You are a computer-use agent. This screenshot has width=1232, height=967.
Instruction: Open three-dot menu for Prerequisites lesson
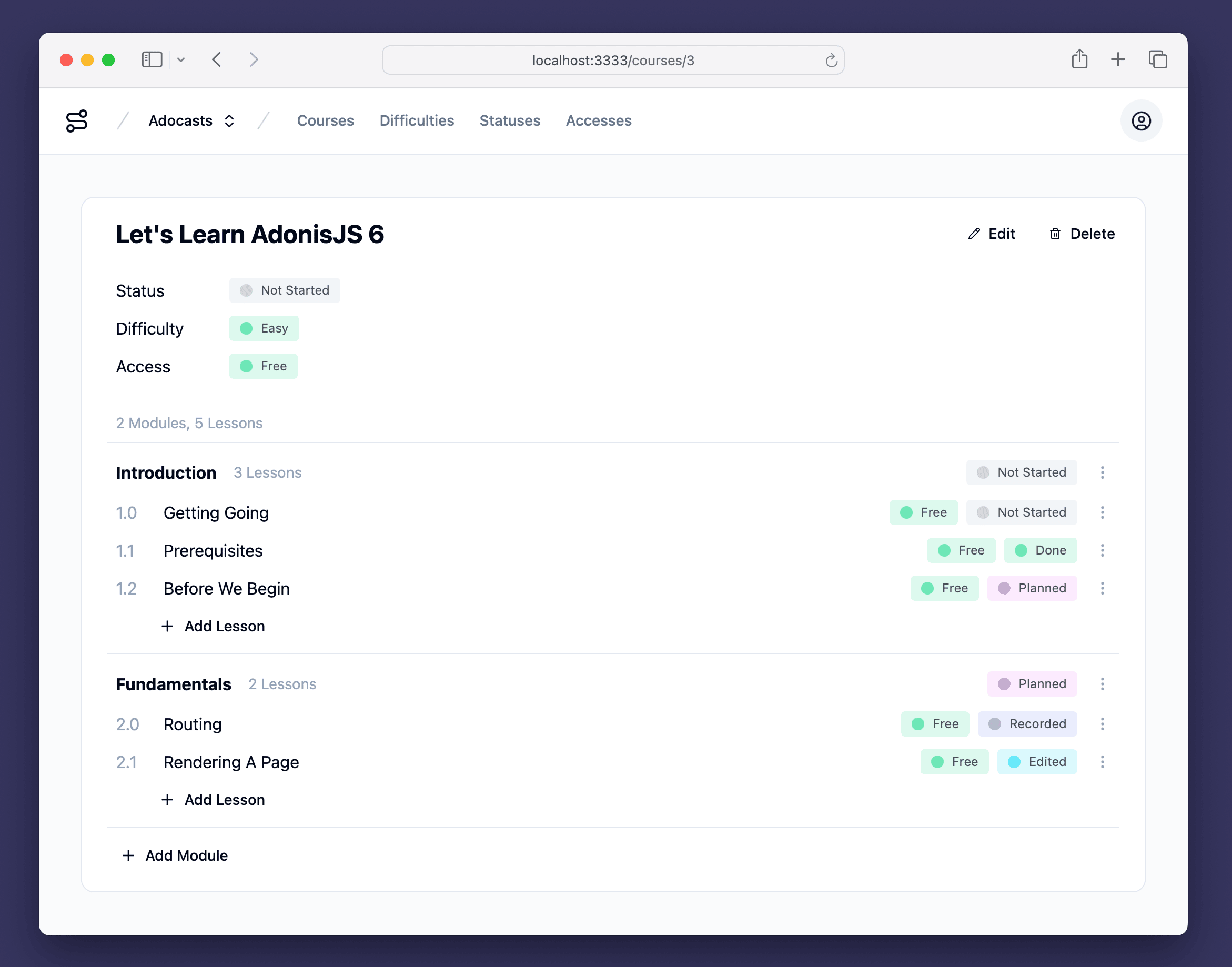click(x=1102, y=550)
